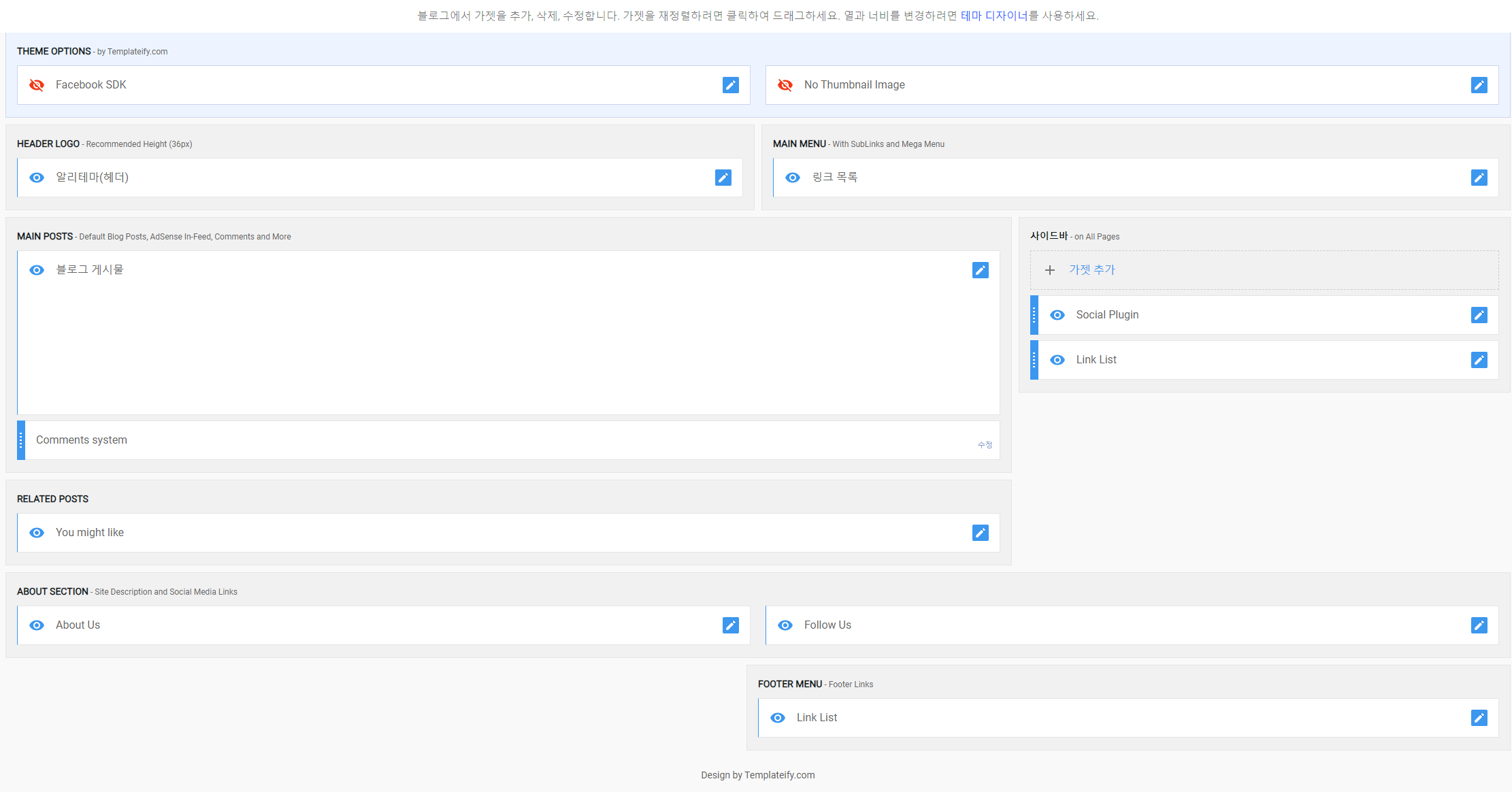1512x792 pixels.
Task: Edit the sidebar Link List gadget
Action: [x=1479, y=360]
